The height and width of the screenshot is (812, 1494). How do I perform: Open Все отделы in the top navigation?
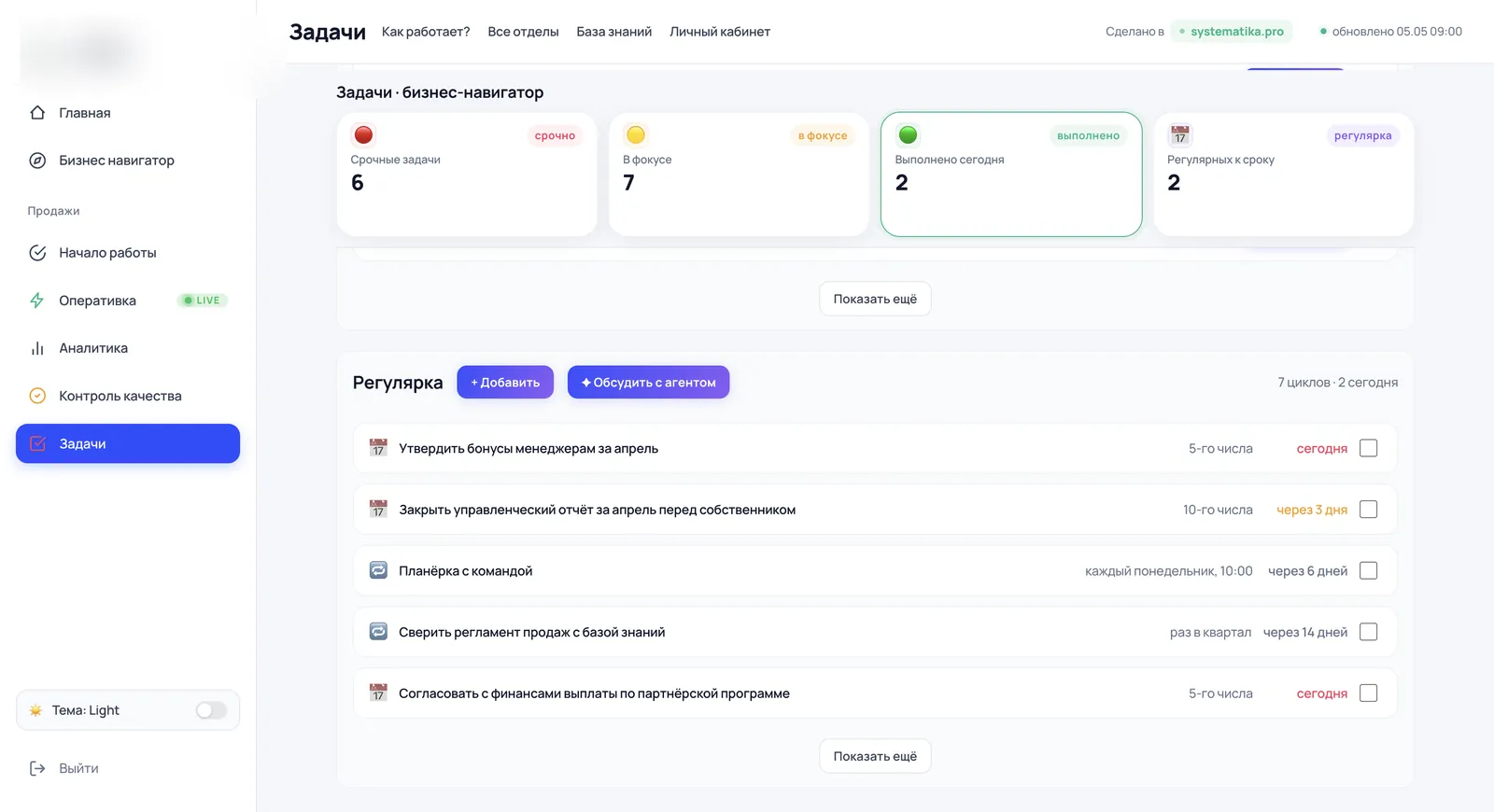(523, 32)
